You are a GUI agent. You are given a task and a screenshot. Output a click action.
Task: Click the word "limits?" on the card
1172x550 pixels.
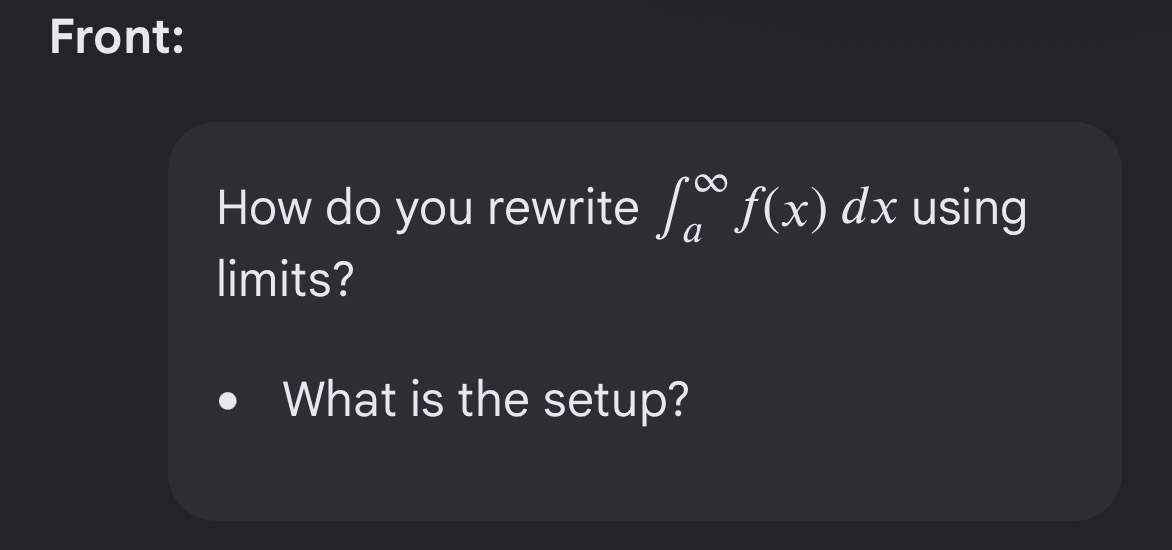click(285, 279)
